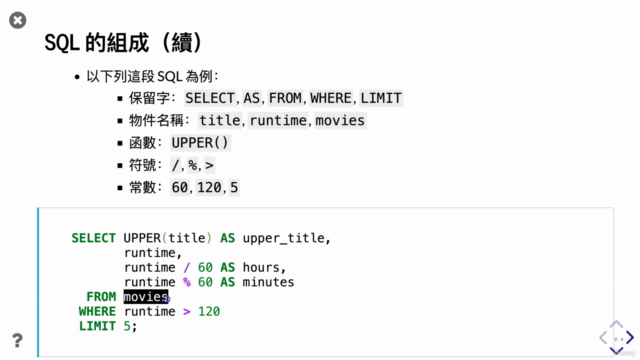Click the 函數 label
640x360 pixels.
click(142, 143)
